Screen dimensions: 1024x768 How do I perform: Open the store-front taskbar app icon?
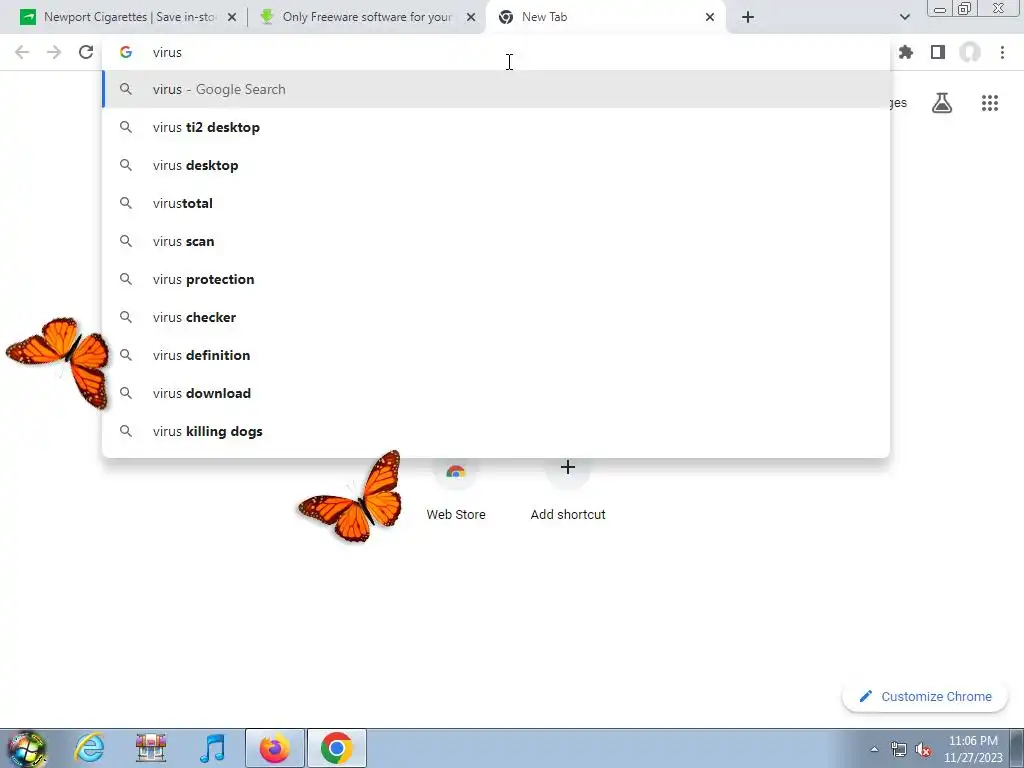pos(151,748)
